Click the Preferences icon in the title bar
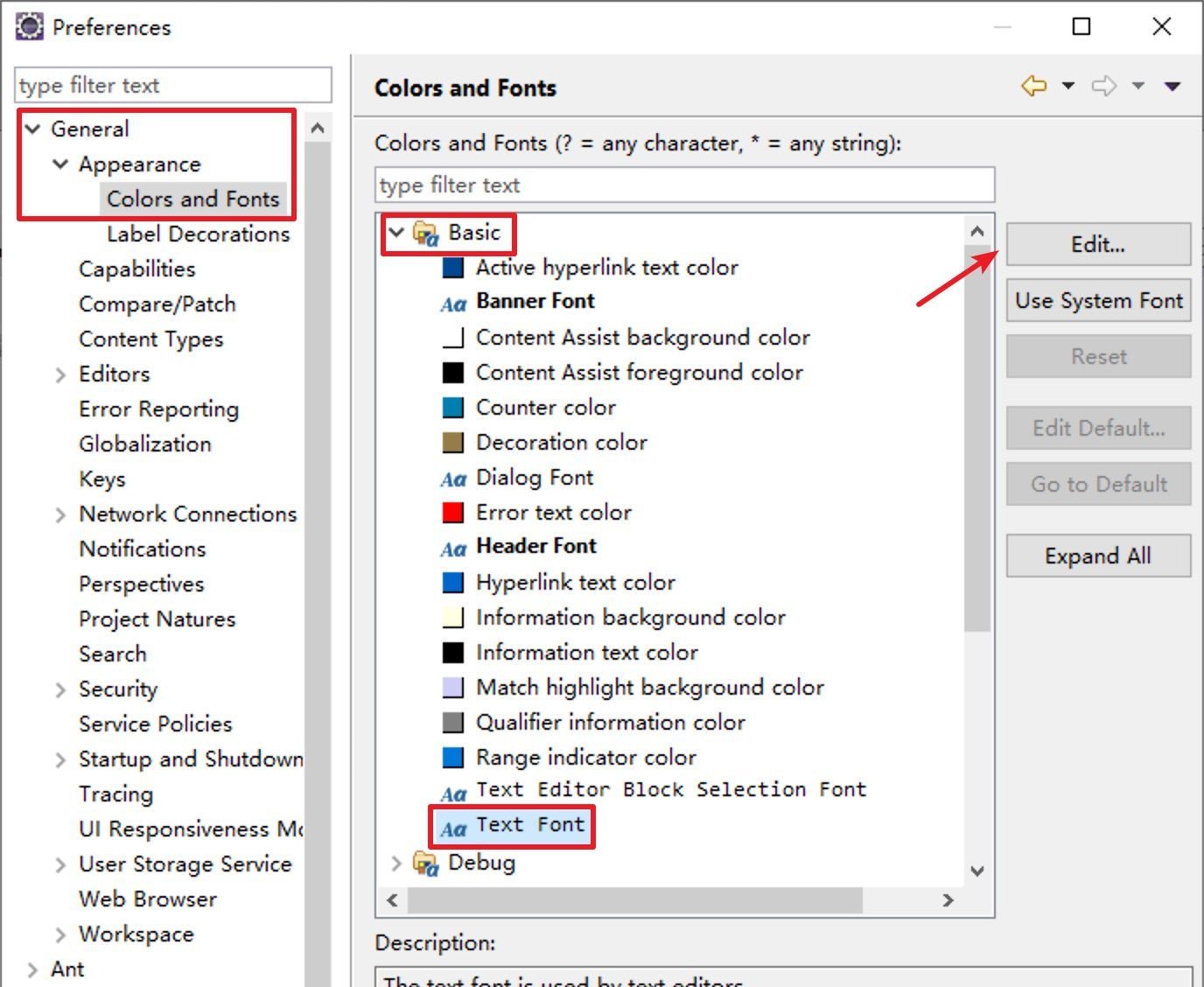The image size is (1204, 987). [x=29, y=25]
